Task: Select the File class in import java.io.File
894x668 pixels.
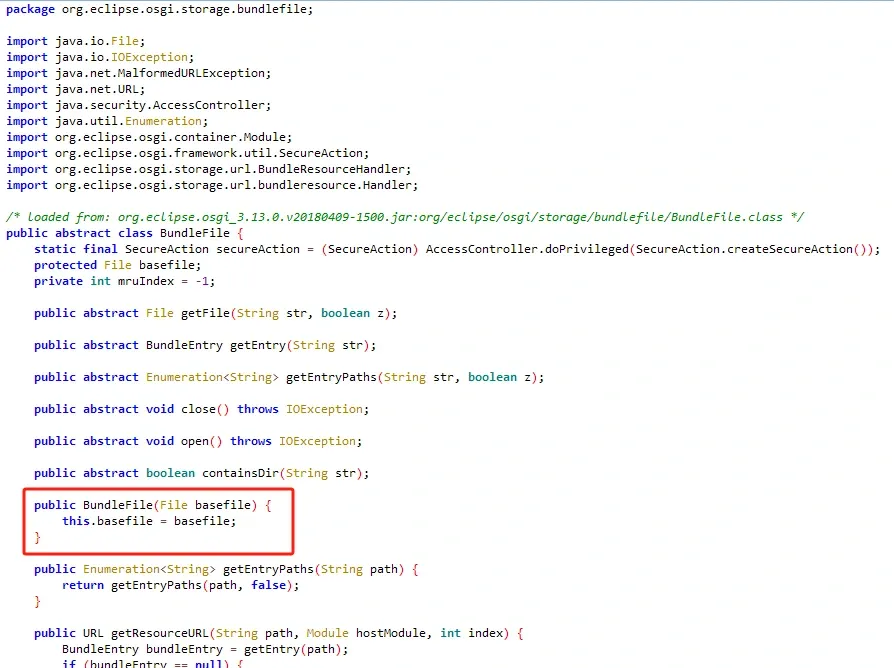Action: (x=125, y=41)
